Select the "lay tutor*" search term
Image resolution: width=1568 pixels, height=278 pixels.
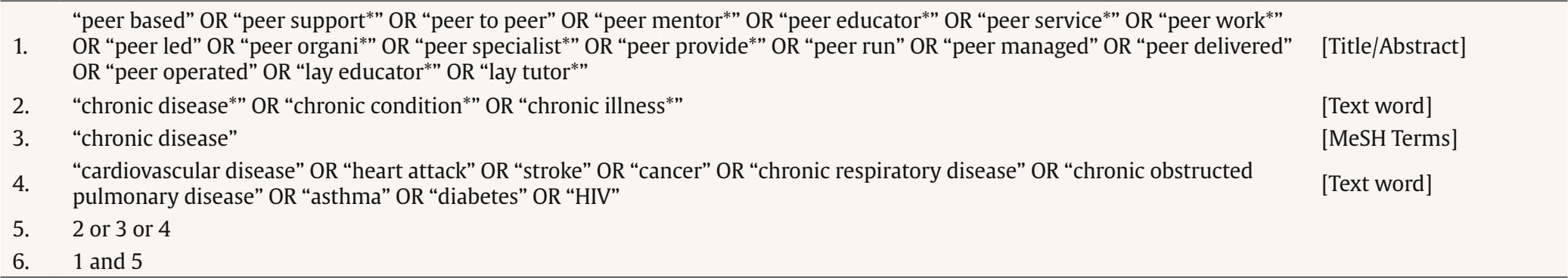click(529, 73)
